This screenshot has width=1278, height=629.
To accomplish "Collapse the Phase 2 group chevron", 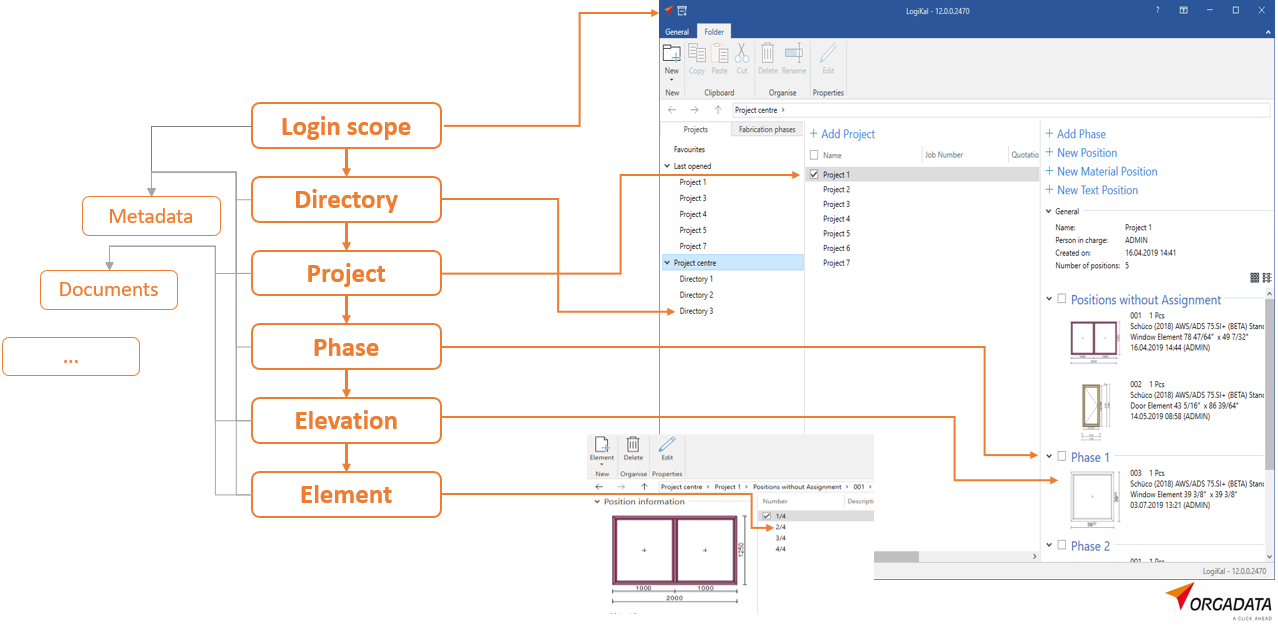I will (1049, 545).
